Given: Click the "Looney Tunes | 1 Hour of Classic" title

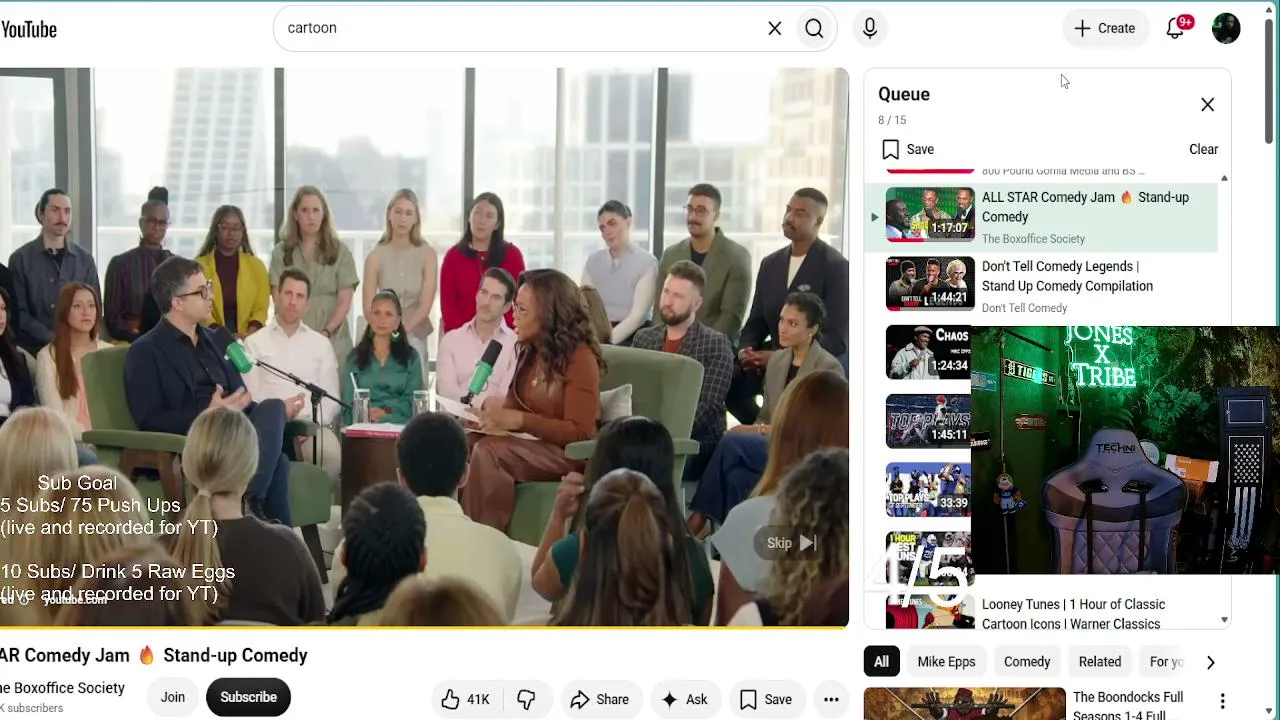Looking at the screenshot, I should coord(1073,614).
